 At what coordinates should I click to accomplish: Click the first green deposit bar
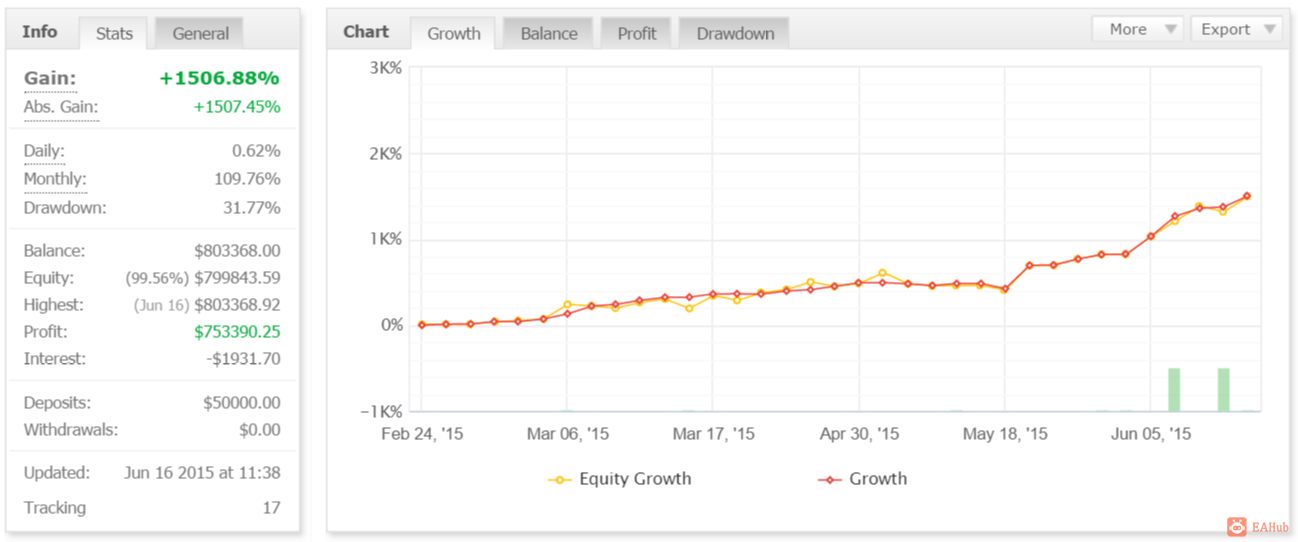(x=1174, y=389)
